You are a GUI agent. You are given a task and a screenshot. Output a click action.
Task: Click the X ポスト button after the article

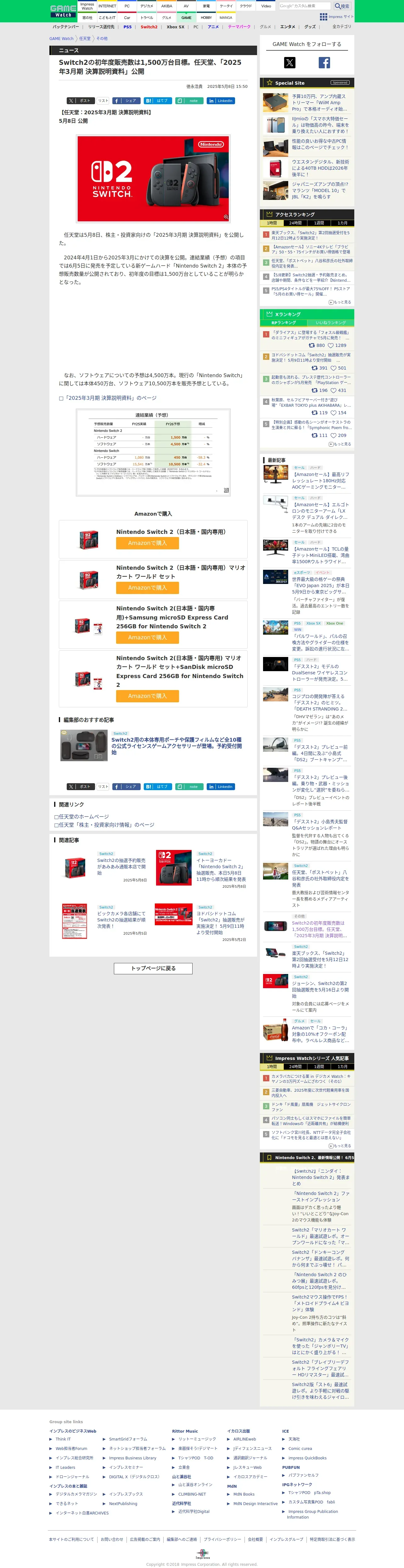click(80, 786)
